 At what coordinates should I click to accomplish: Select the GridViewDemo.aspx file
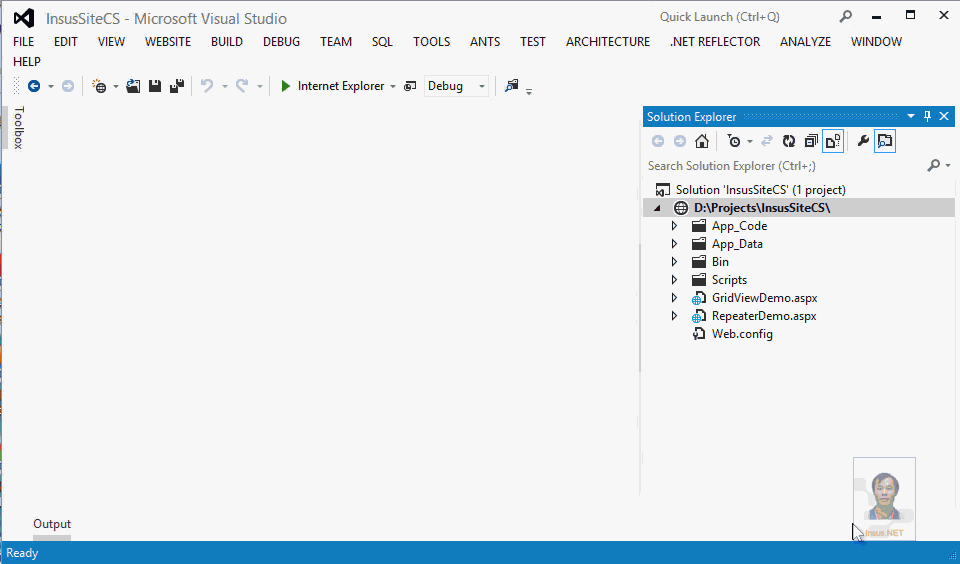[764, 298]
